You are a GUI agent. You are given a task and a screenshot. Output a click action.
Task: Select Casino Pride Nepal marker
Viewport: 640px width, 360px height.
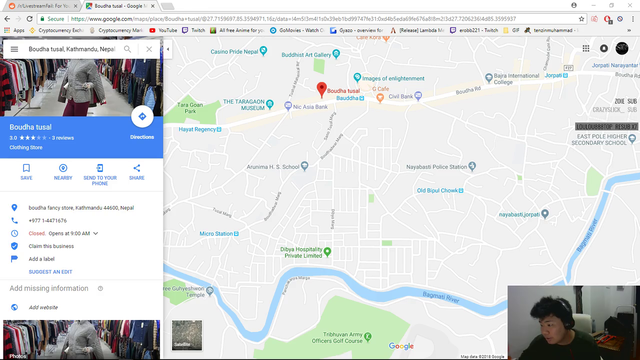263,51
